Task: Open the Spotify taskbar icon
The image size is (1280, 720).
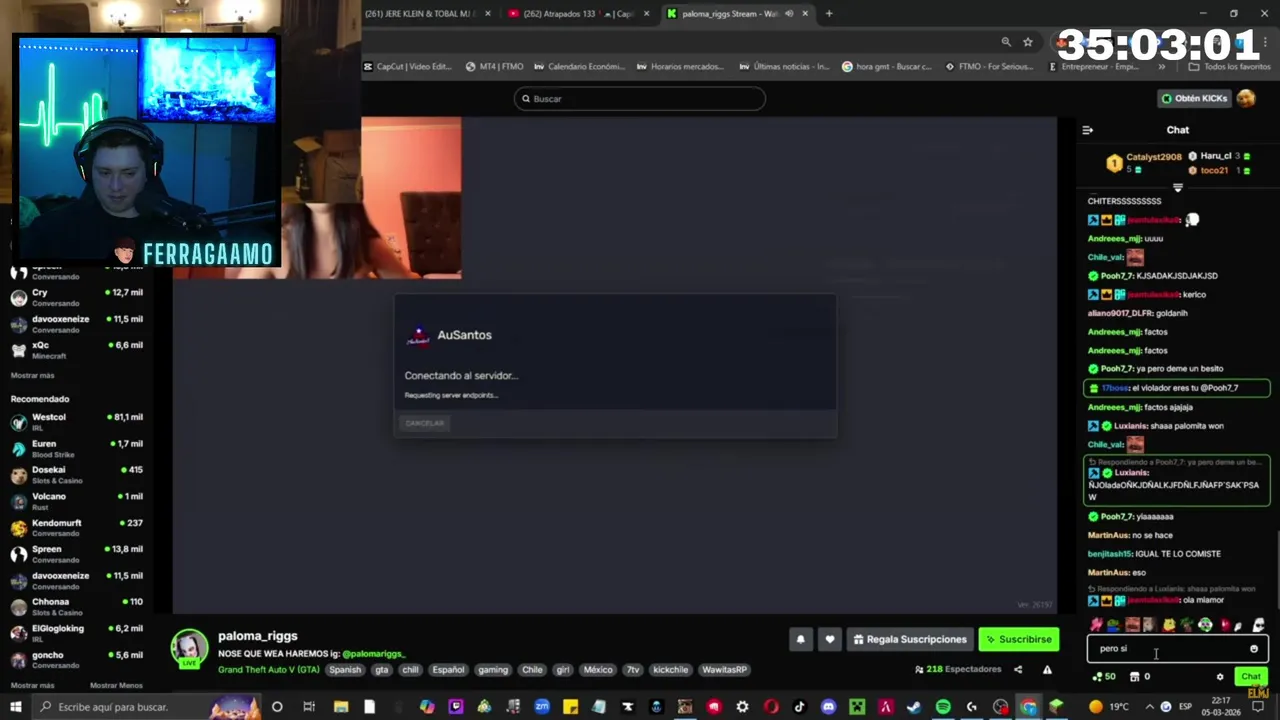Action: (943, 707)
